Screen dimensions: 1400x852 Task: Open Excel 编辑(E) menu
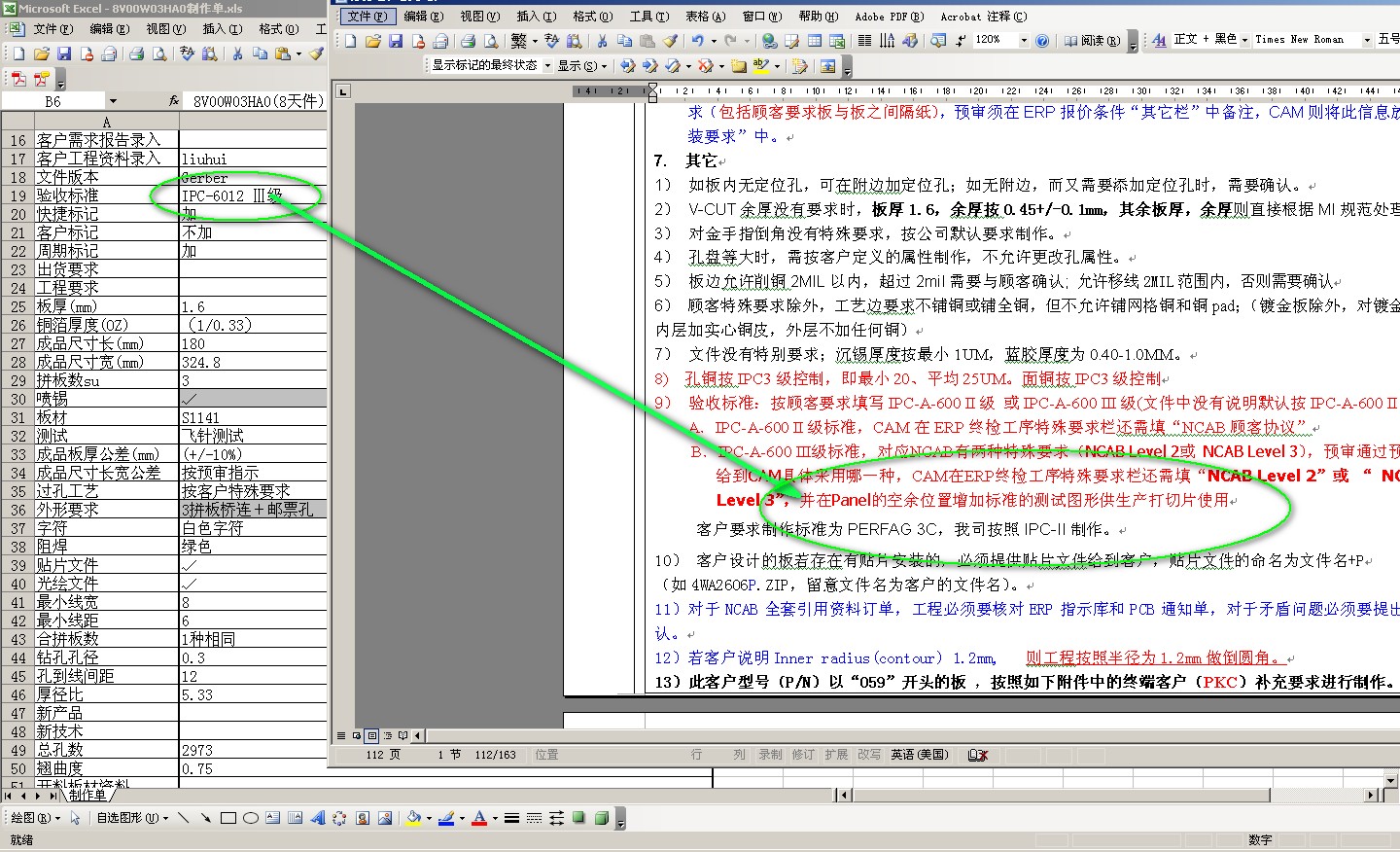tap(109, 29)
